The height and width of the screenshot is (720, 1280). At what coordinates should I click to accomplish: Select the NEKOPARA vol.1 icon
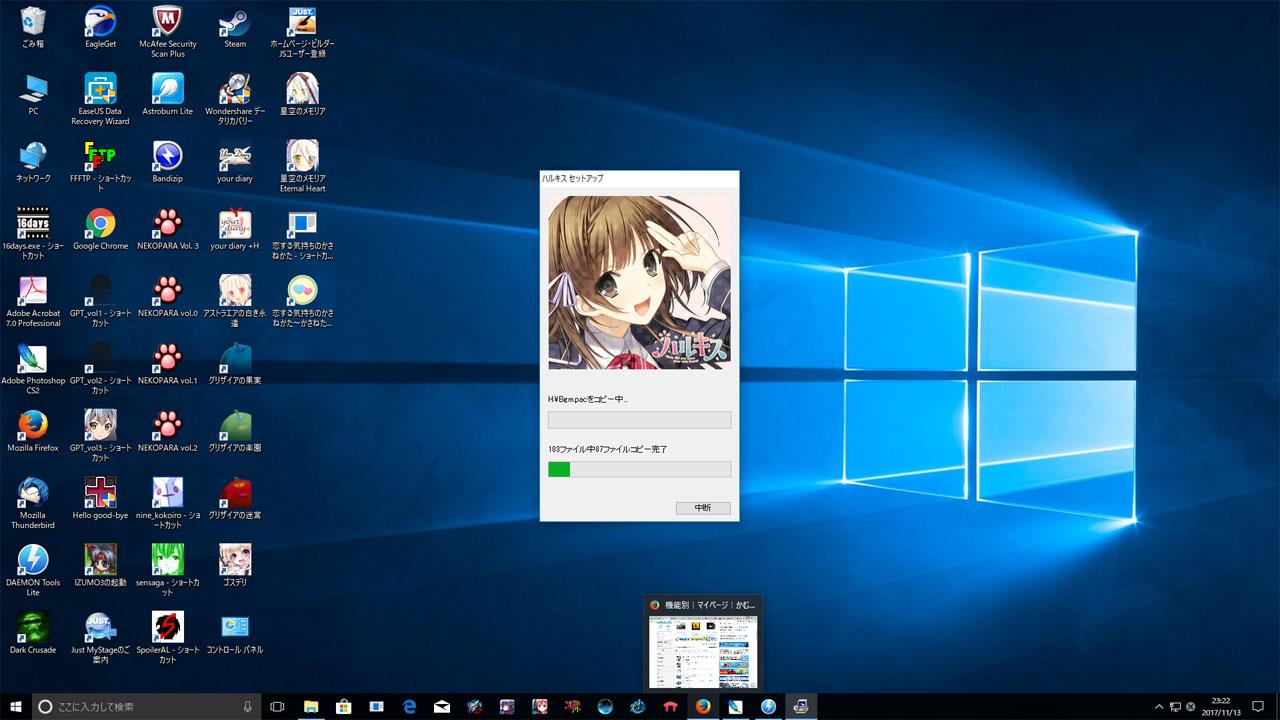click(x=167, y=363)
